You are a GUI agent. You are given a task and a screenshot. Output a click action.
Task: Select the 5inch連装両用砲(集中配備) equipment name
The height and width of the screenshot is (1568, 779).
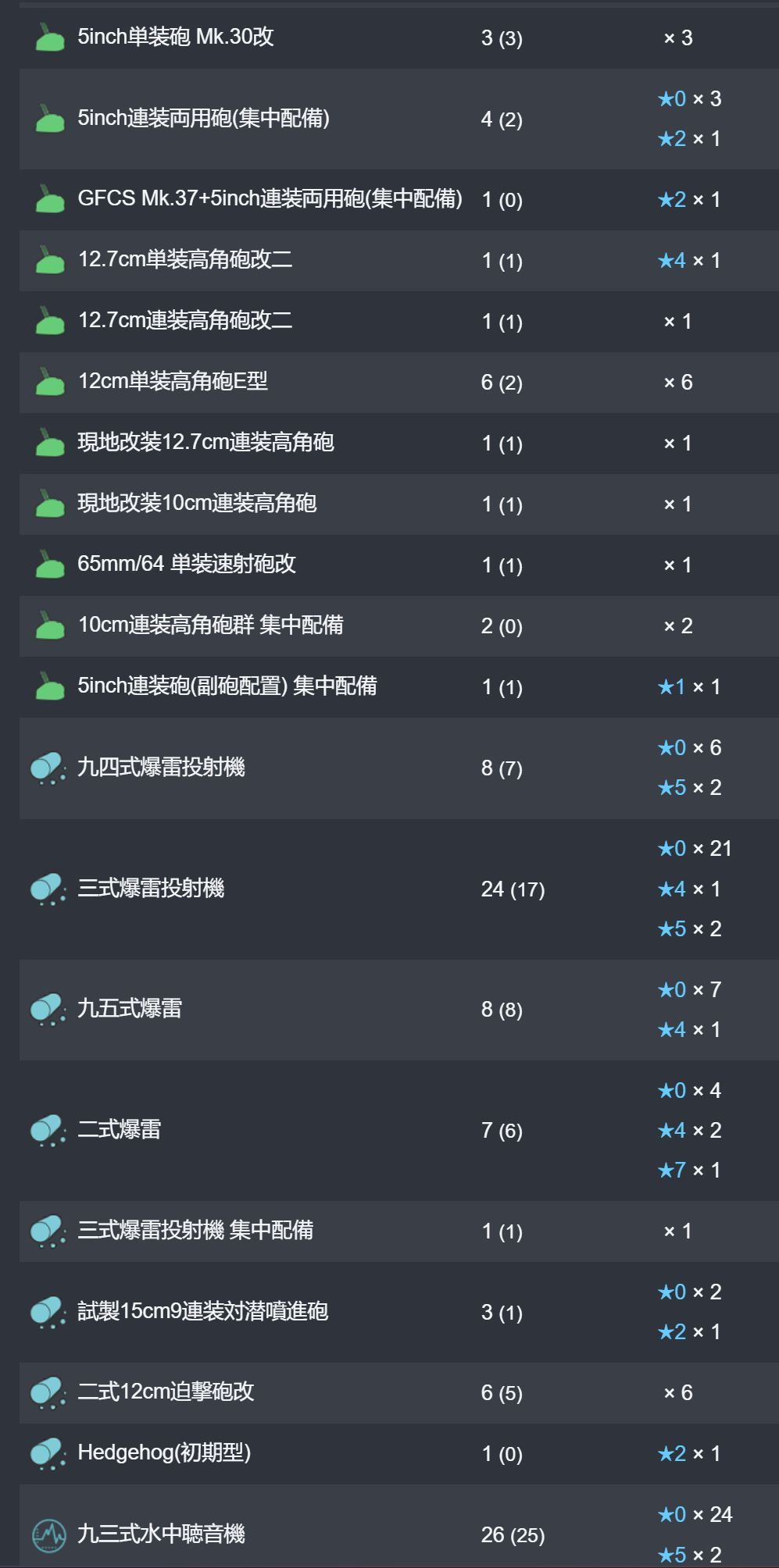tap(204, 119)
